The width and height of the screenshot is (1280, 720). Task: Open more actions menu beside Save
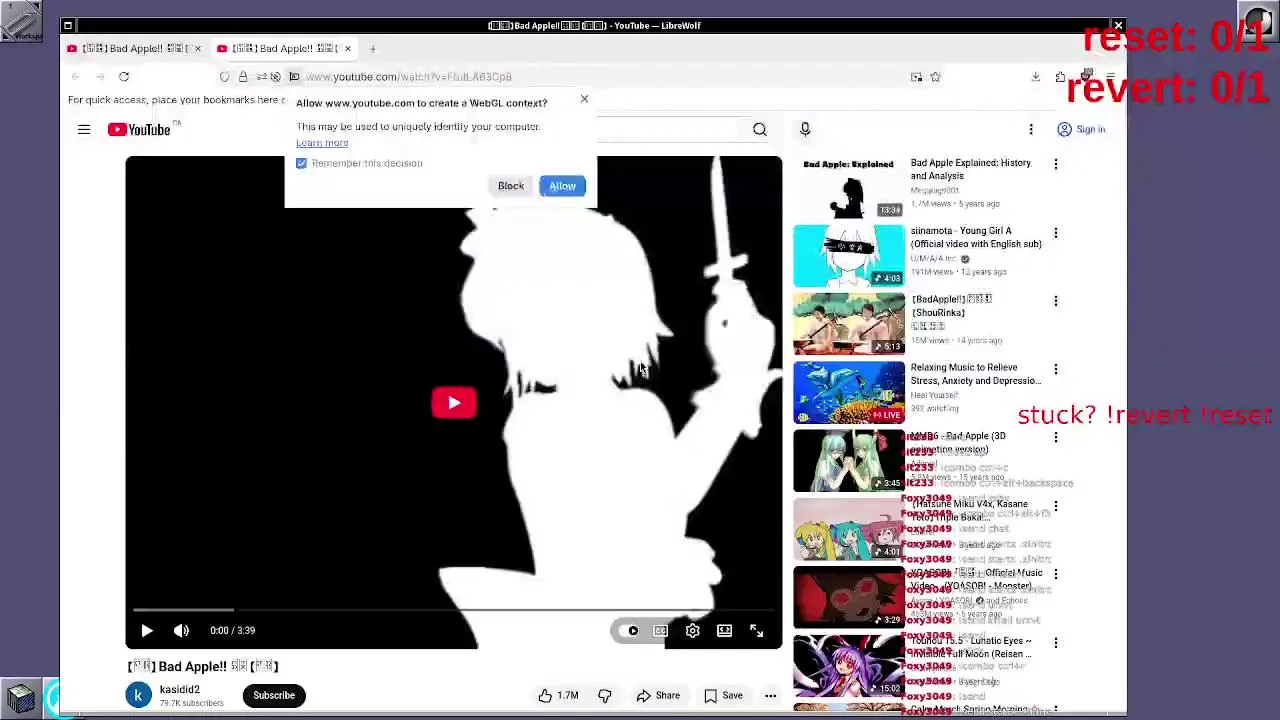(771, 696)
